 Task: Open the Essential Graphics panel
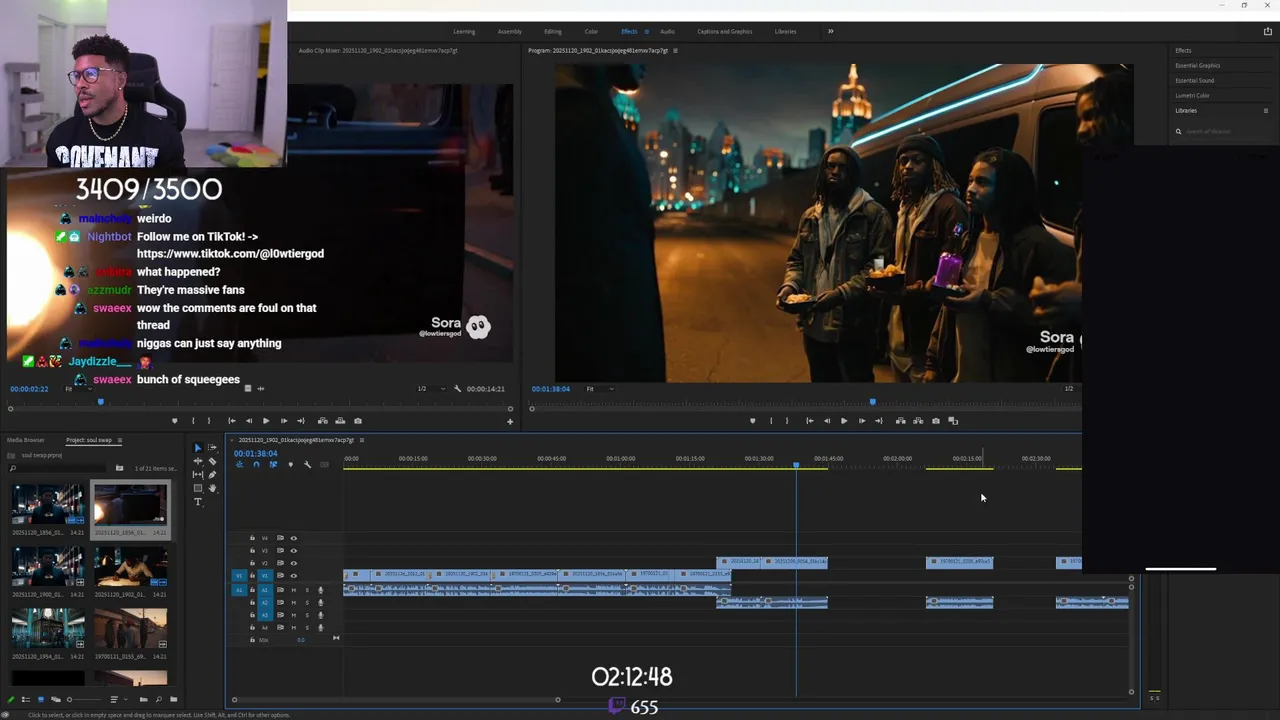(1197, 65)
